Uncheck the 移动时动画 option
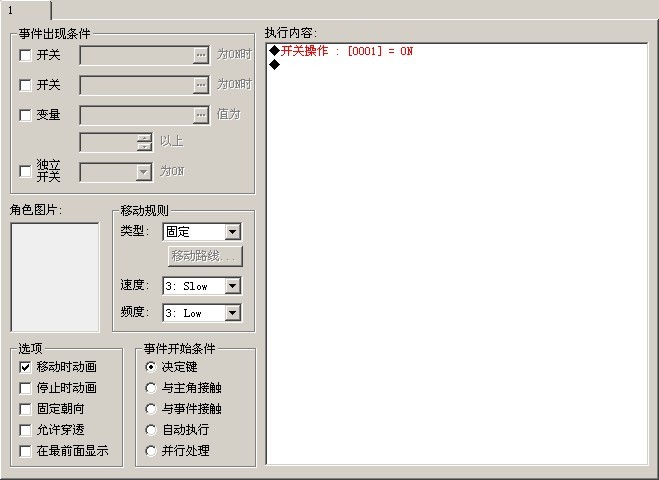This screenshot has height=480, width=659. [25, 367]
